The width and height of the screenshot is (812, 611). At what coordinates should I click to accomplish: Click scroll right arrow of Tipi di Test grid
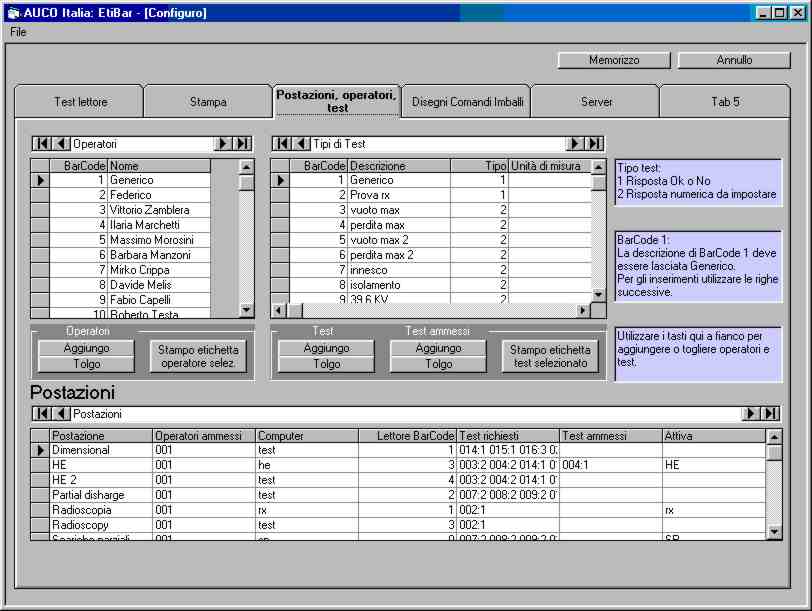pyautogui.click(x=583, y=310)
